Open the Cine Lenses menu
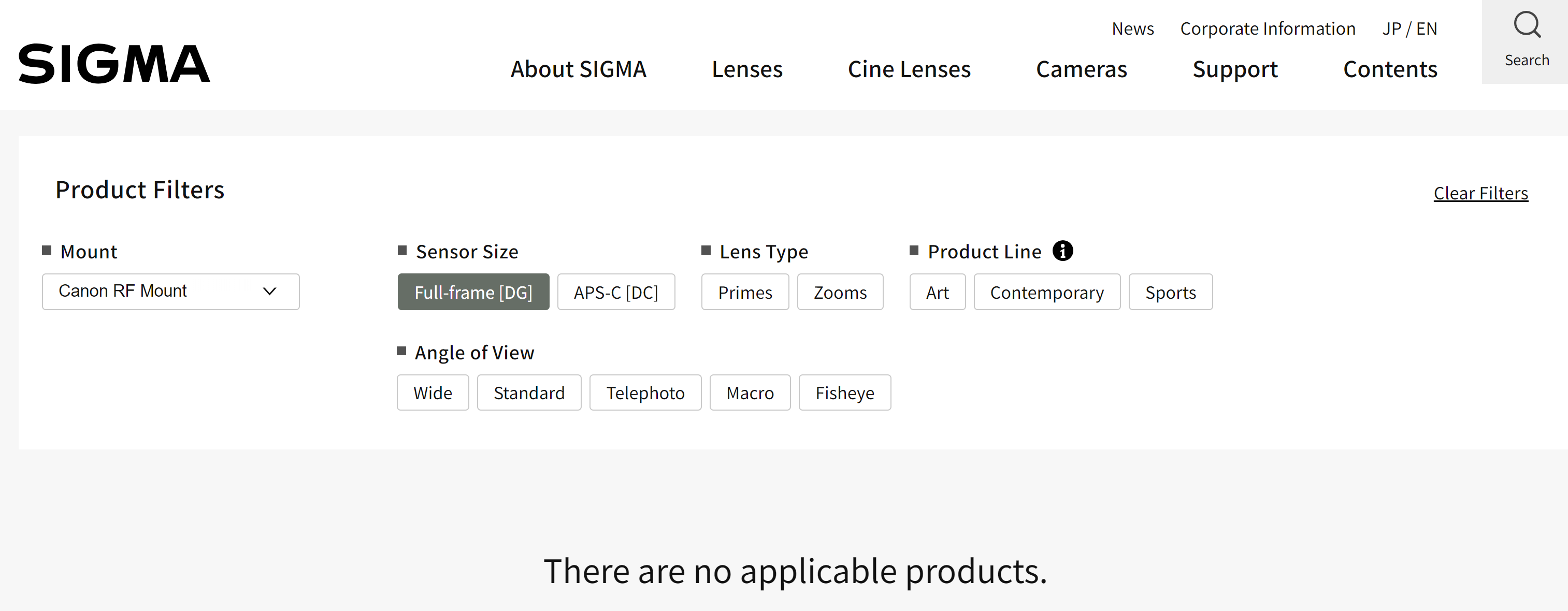The width and height of the screenshot is (1568, 611). point(909,69)
